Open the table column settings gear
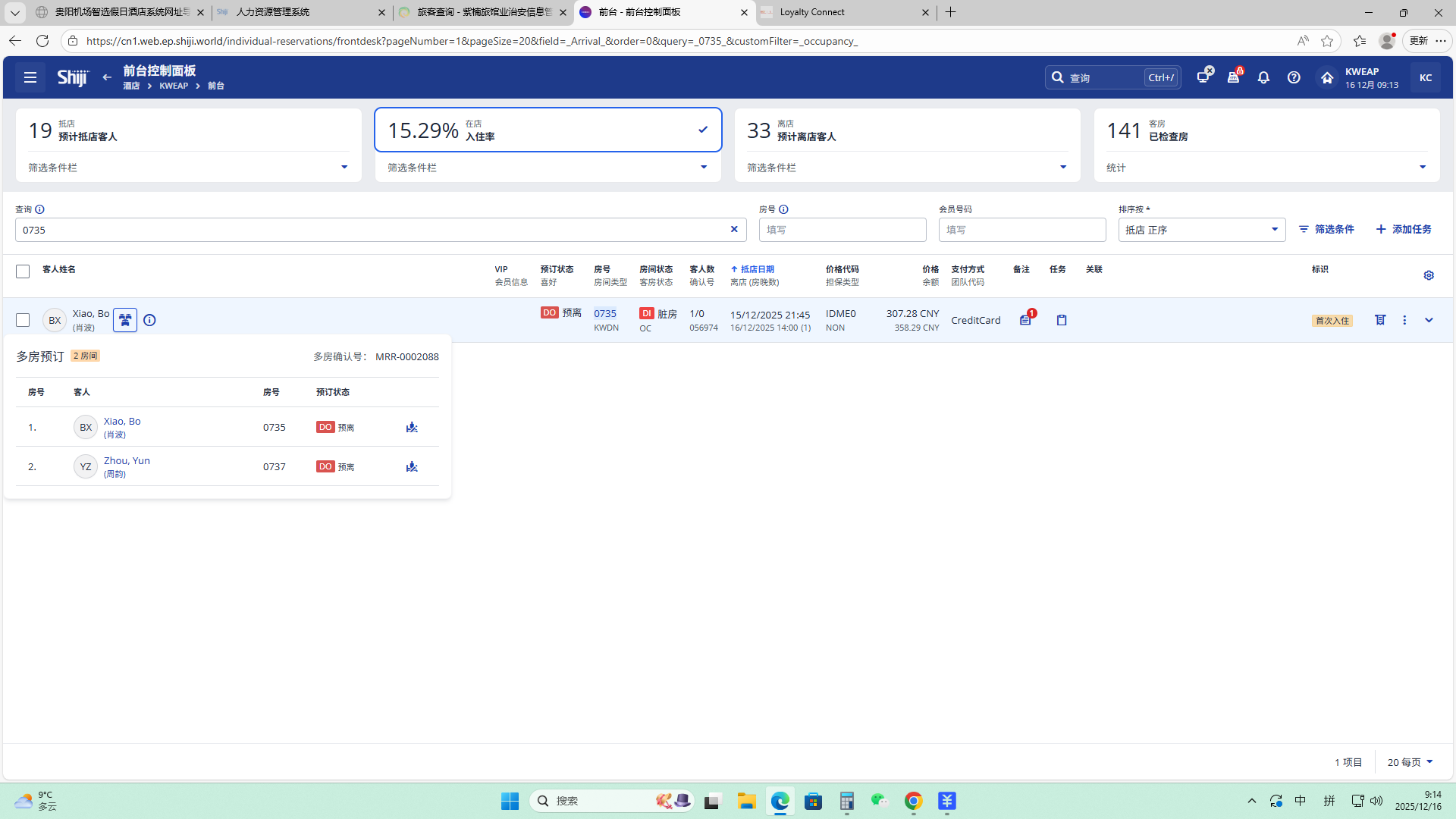 1429,275
